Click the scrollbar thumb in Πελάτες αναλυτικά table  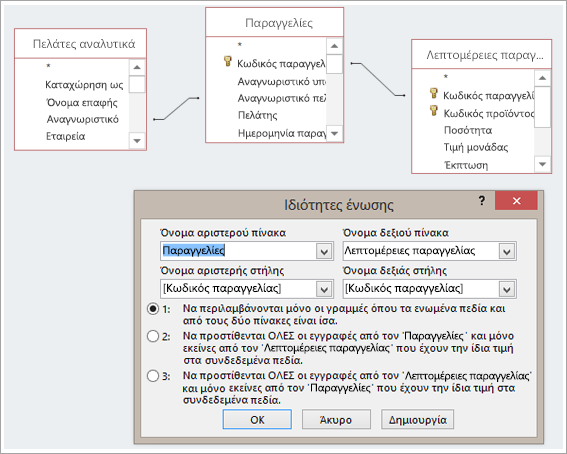coord(137,84)
